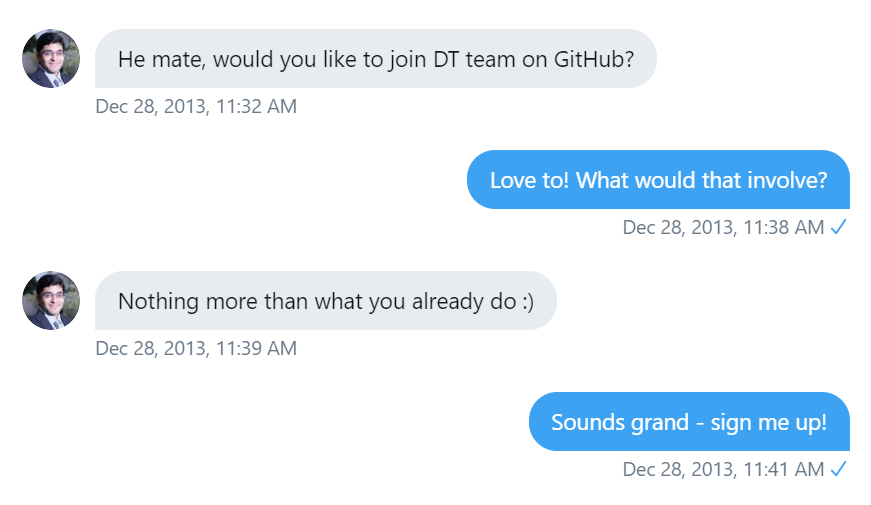
Task: Open the 'Dec 28, 2013, 11:39 AM' timestamp
Action: click(196, 348)
